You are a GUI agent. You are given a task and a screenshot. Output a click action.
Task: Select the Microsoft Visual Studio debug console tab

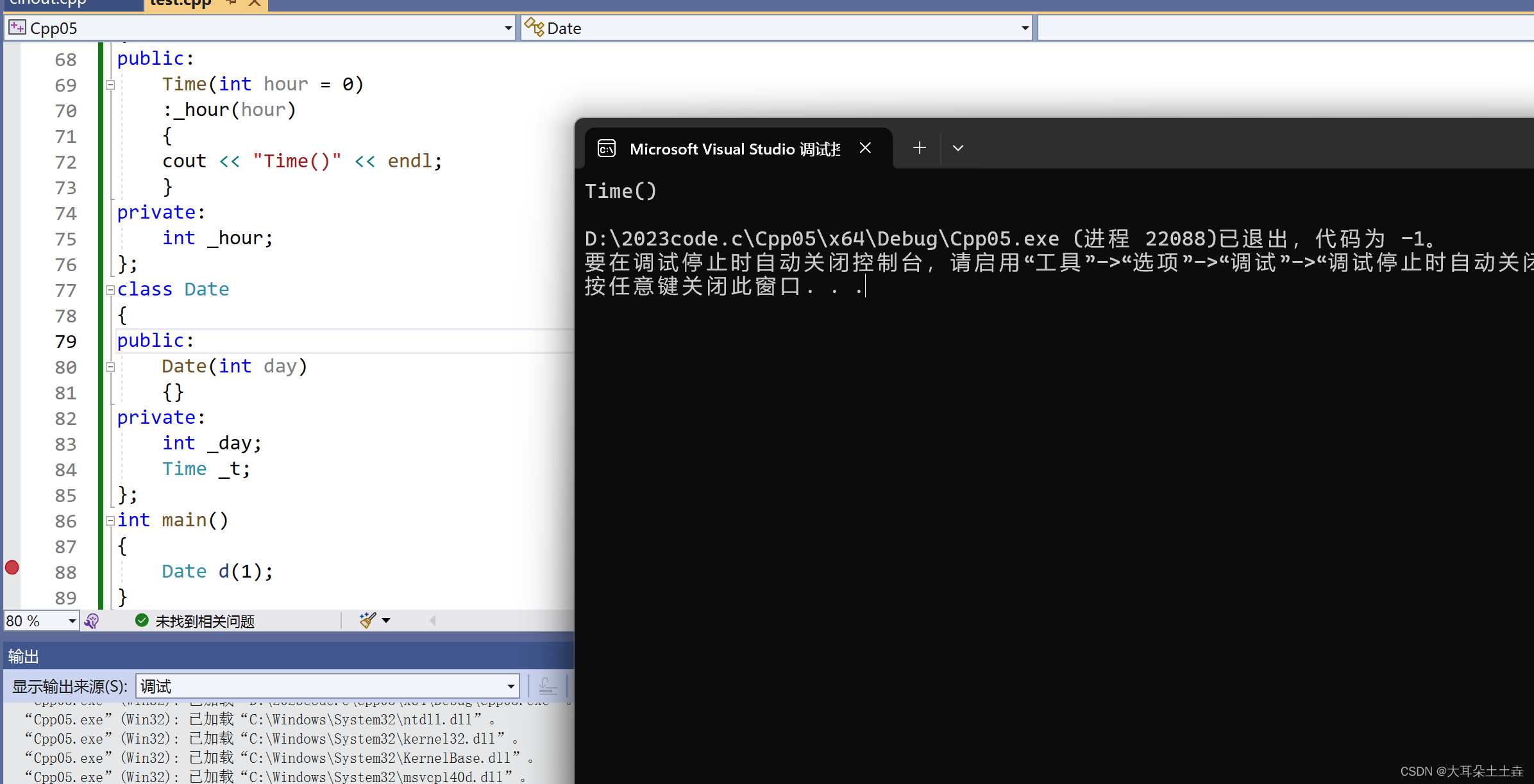734,149
